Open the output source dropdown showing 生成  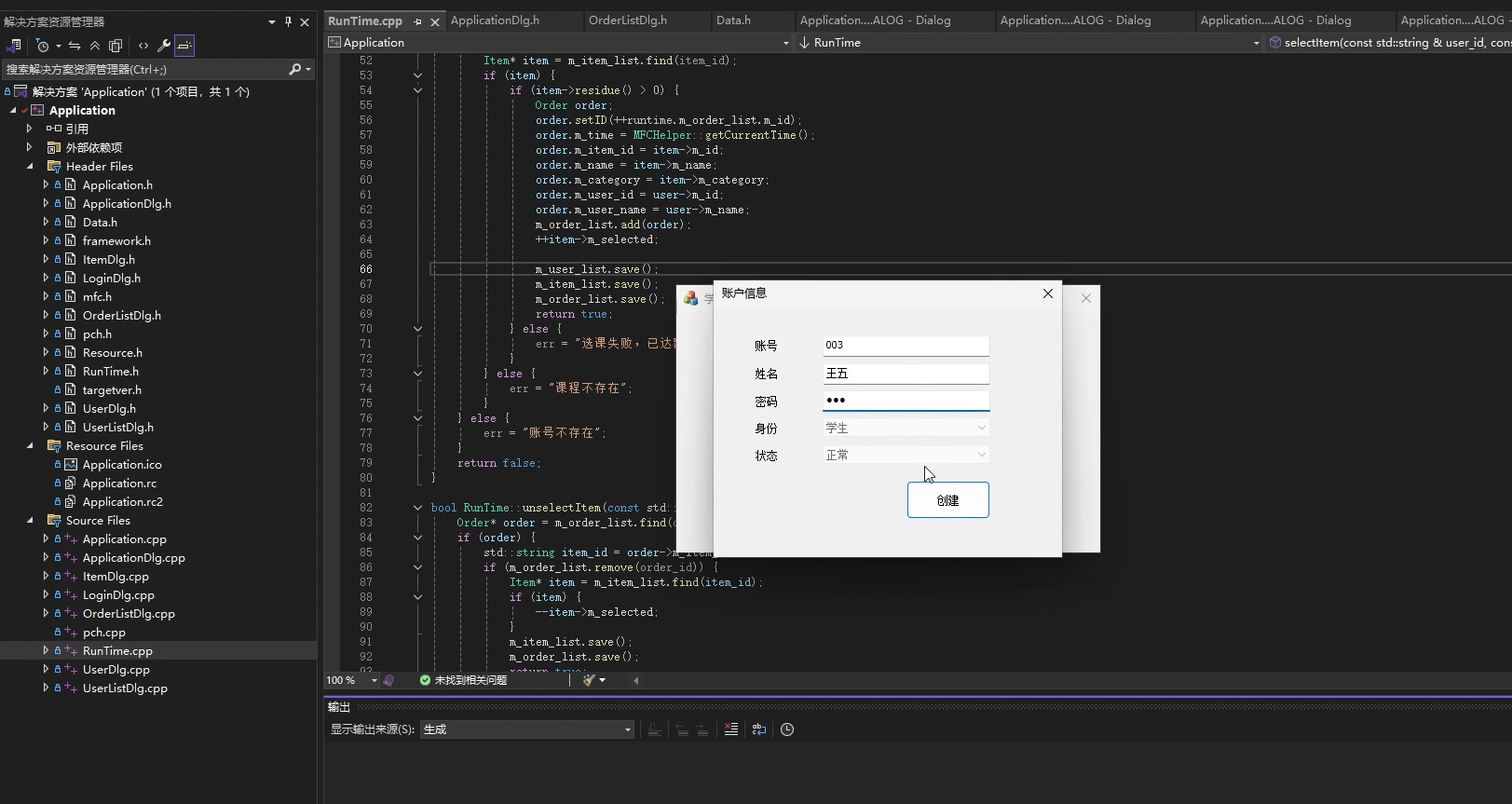click(527, 729)
